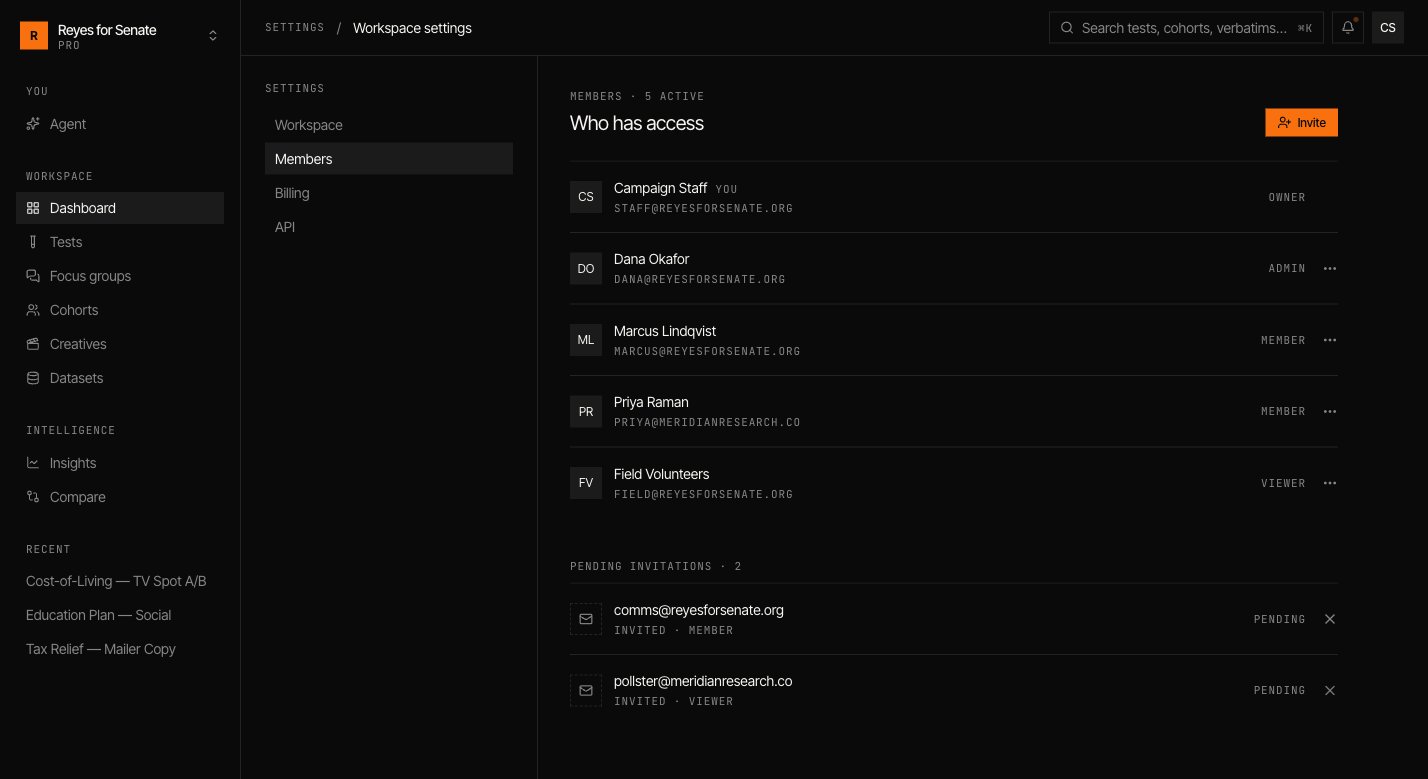Click the envelope icon beside comms@reyesforsenate.org
Image resolution: width=1428 pixels, height=779 pixels.
[x=586, y=619]
